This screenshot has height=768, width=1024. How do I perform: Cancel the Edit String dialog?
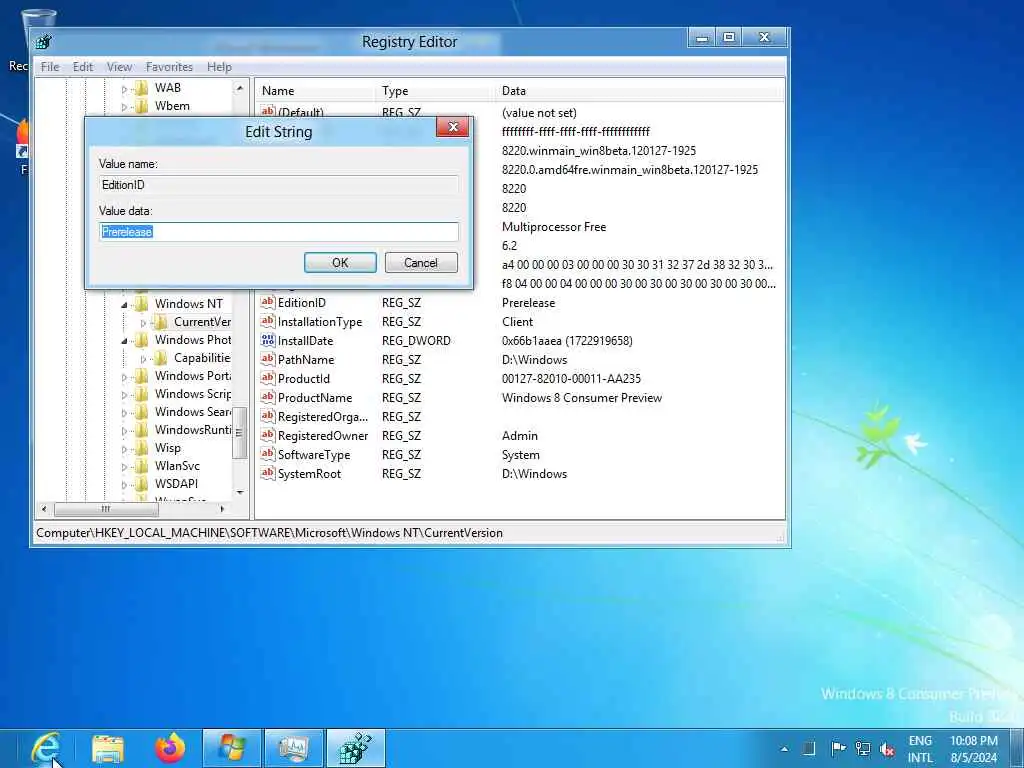coord(421,263)
